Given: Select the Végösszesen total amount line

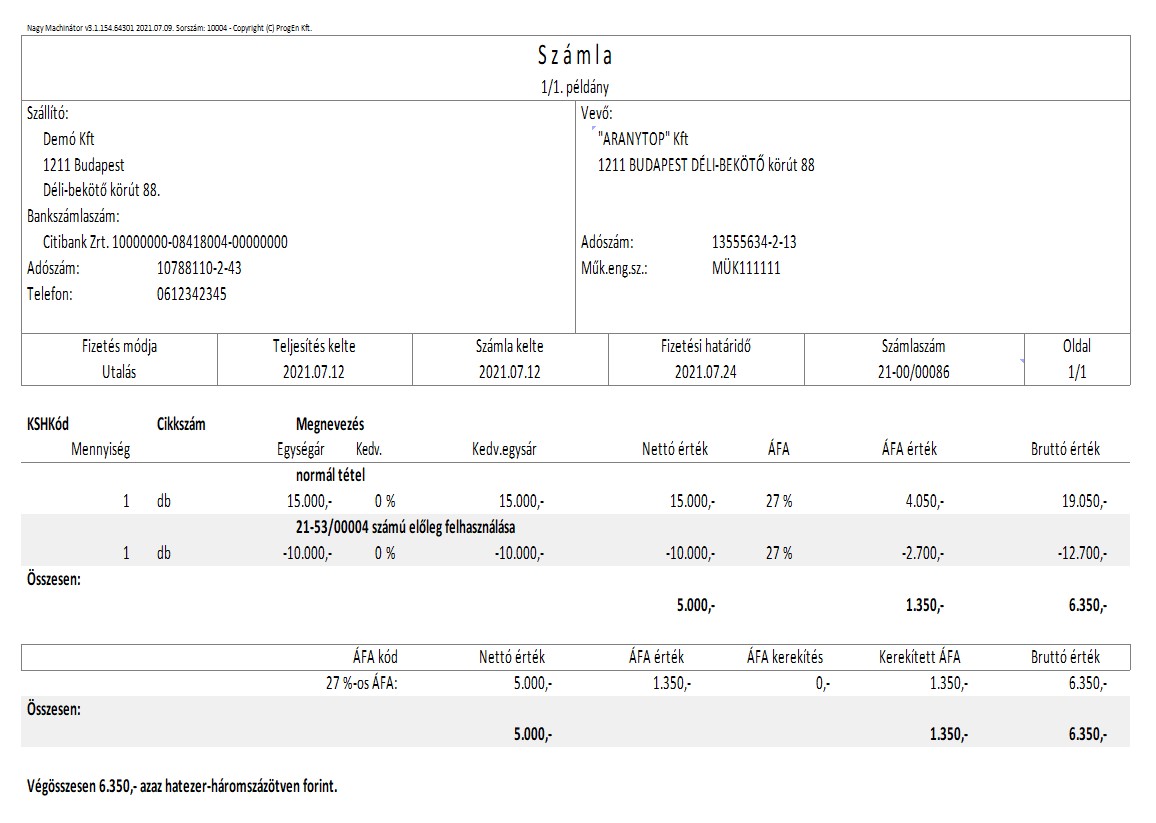Looking at the screenshot, I should [x=182, y=787].
